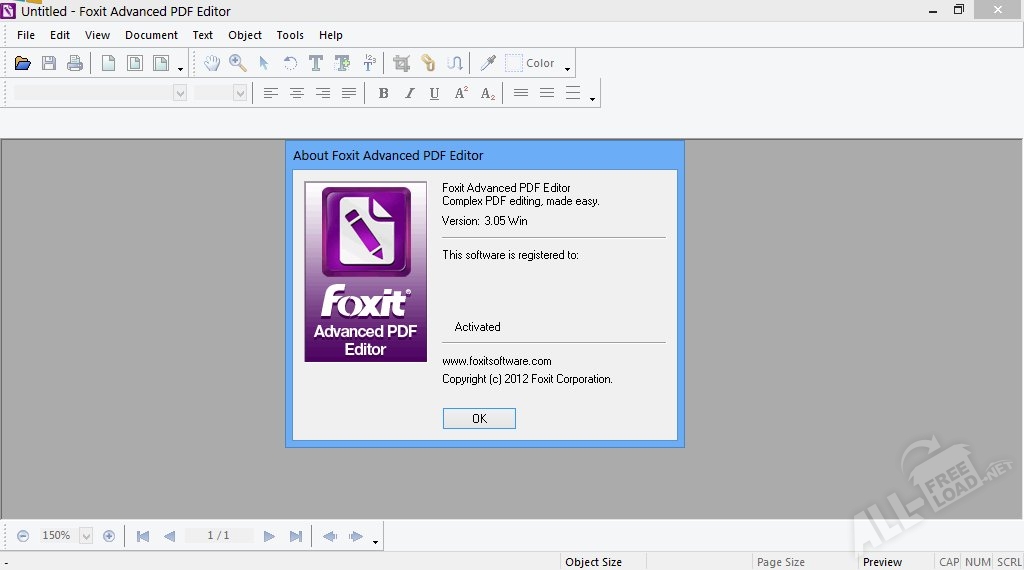The height and width of the screenshot is (570, 1024).
Task: Open the Document menu
Action: point(151,35)
